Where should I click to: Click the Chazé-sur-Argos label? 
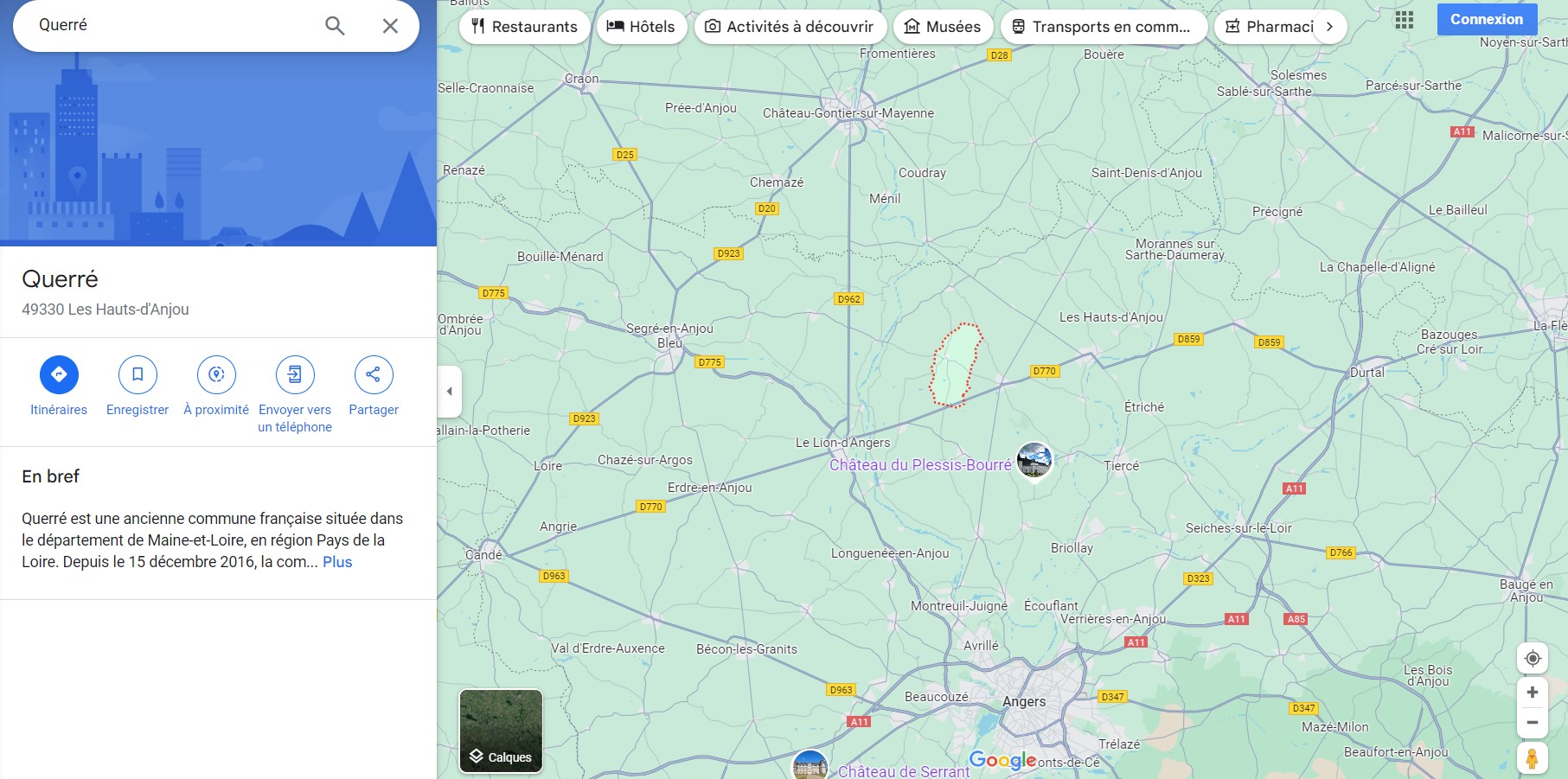point(645,460)
